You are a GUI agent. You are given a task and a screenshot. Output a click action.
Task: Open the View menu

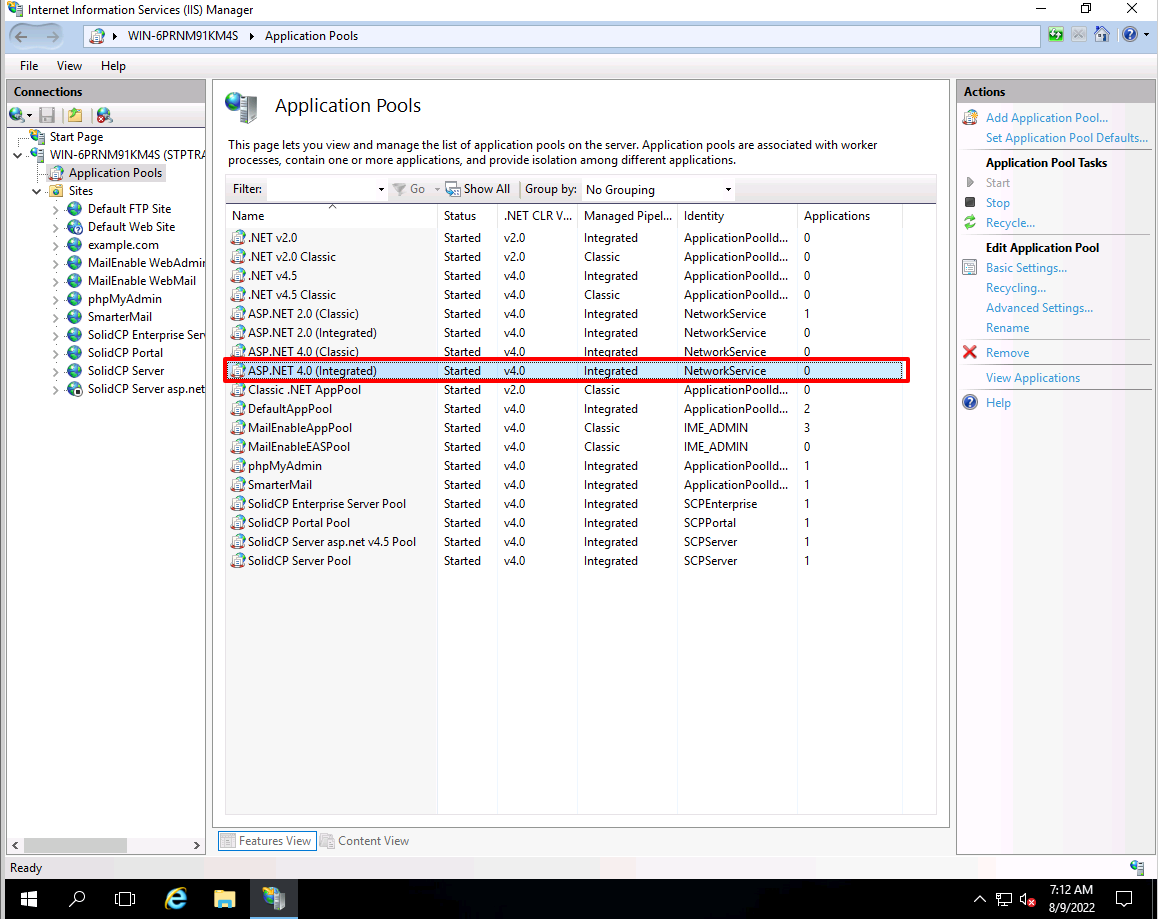(x=69, y=66)
